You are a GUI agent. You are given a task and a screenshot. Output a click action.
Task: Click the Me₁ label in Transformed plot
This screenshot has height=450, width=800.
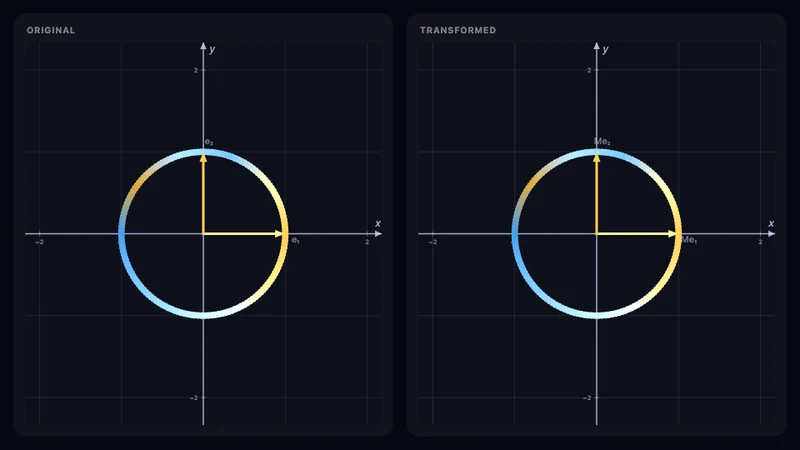(x=689, y=240)
